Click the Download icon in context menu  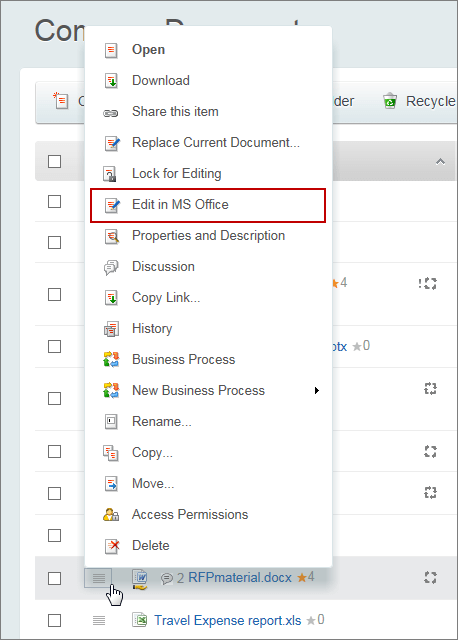111,81
